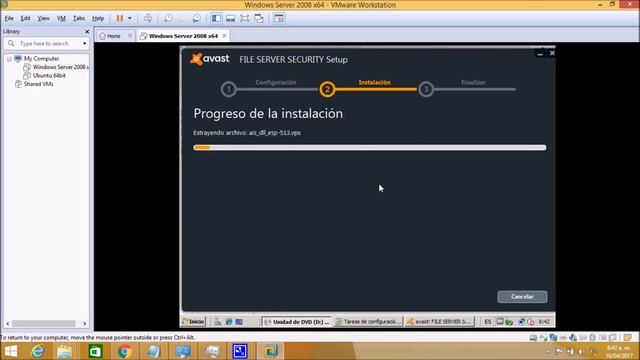This screenshot has width=640, height=360.
Task: Close the Library panel
Action: click(87, 31)
